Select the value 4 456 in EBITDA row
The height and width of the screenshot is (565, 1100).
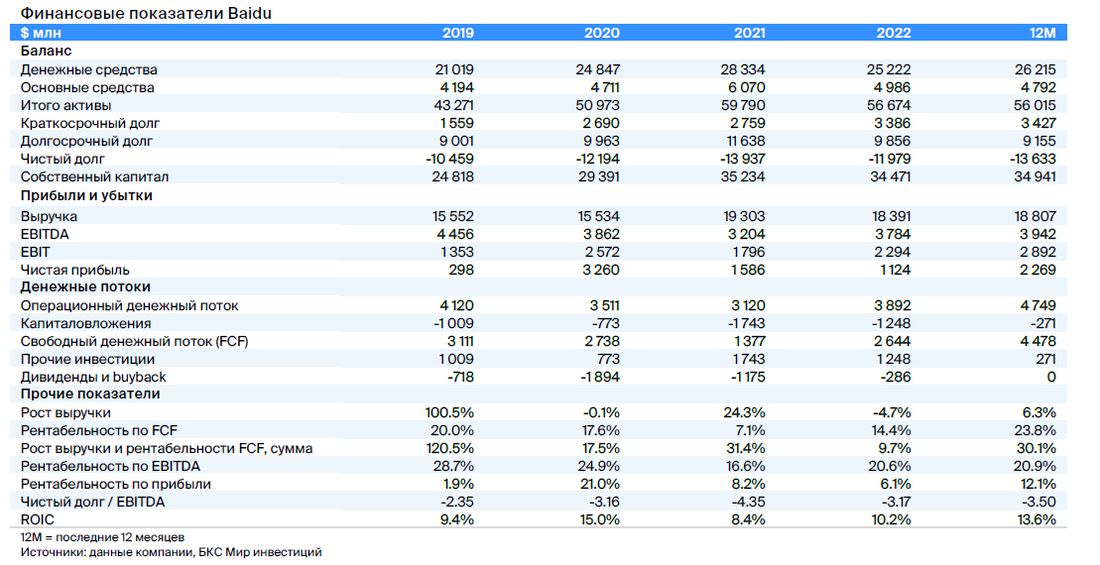click(455, 234)
